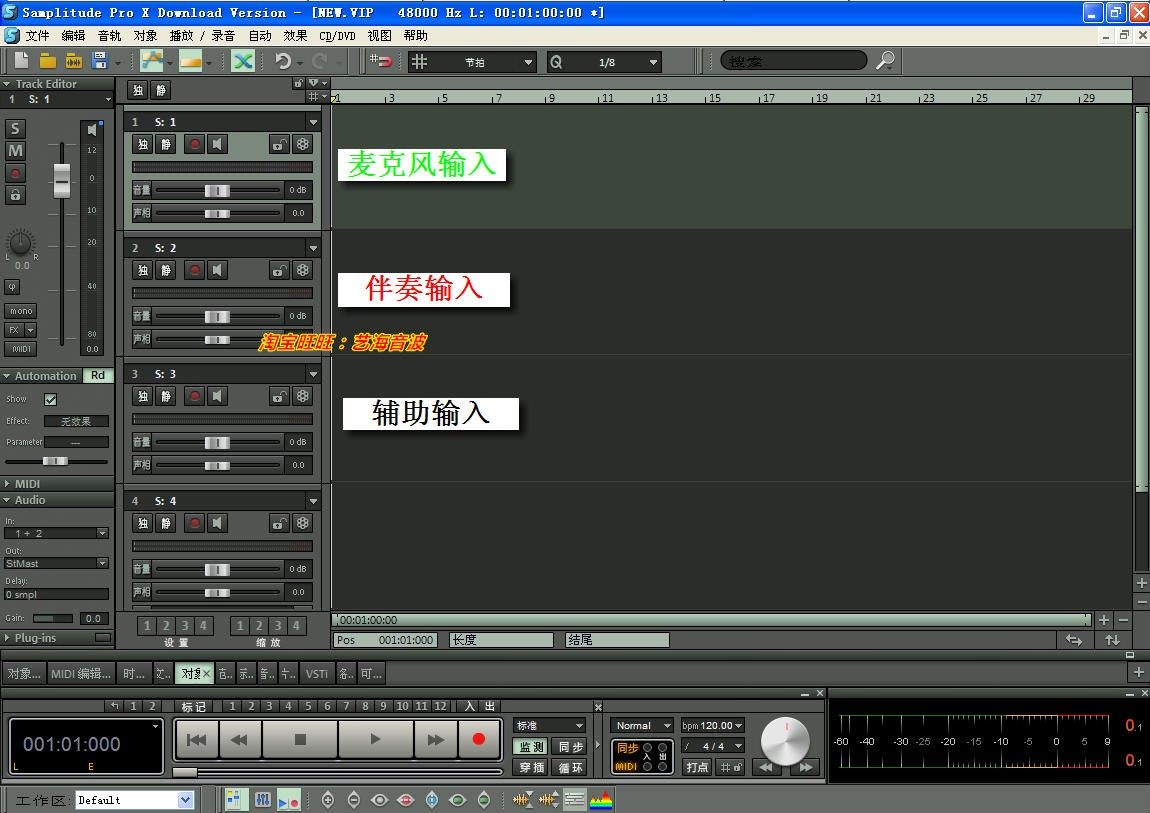Start playback with the play button
This screenshot has width=1150, height=813.
(x=376, y=739)
